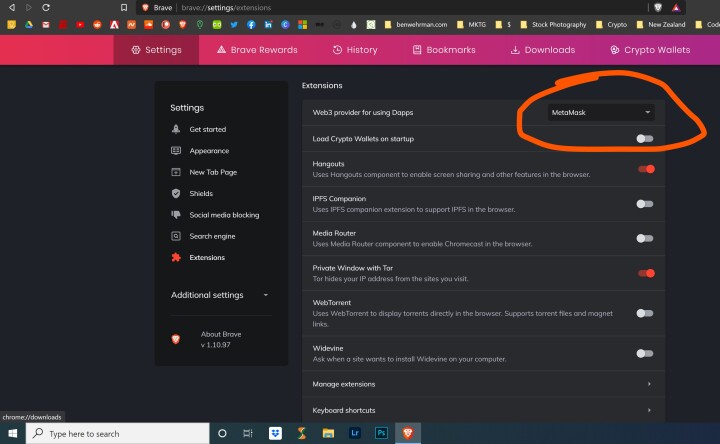Open the SoundCloud bookmark icon

[x=148, y=24]
